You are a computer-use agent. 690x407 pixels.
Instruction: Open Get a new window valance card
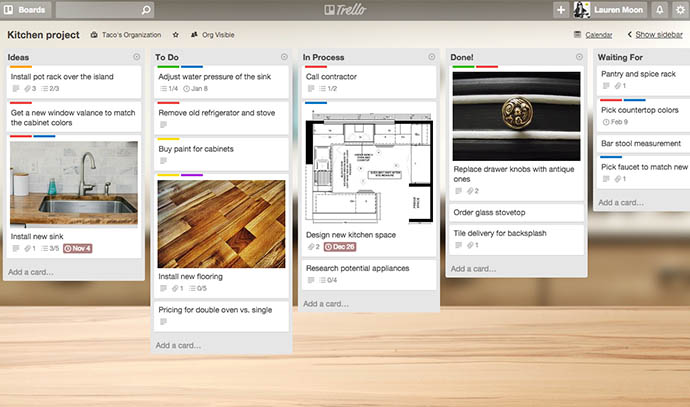click(x=74, y=117)
